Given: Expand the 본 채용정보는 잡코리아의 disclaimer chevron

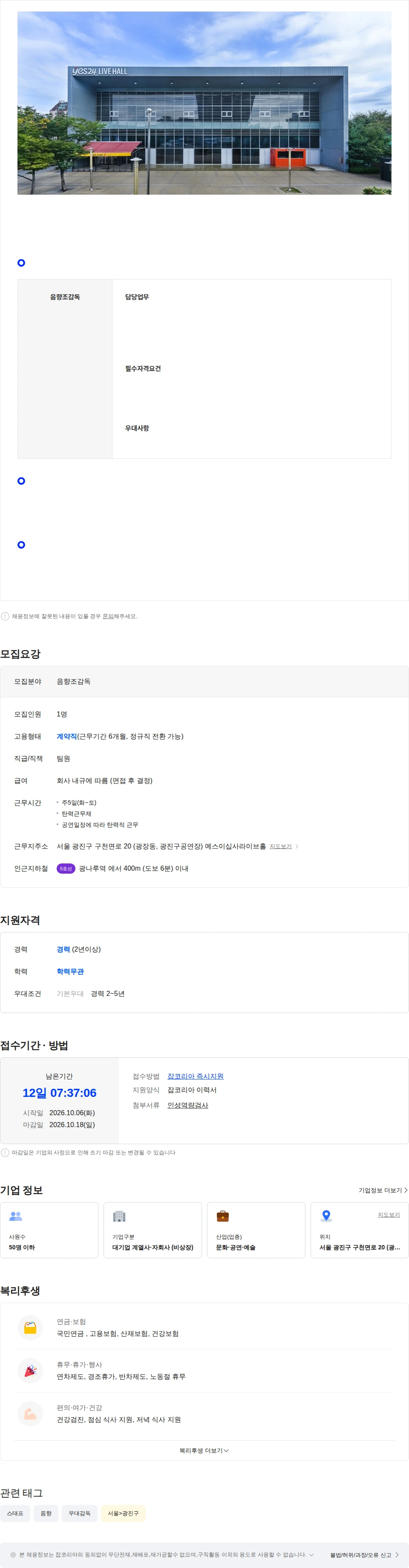Looking at the screenshot, I should 311,1555.
